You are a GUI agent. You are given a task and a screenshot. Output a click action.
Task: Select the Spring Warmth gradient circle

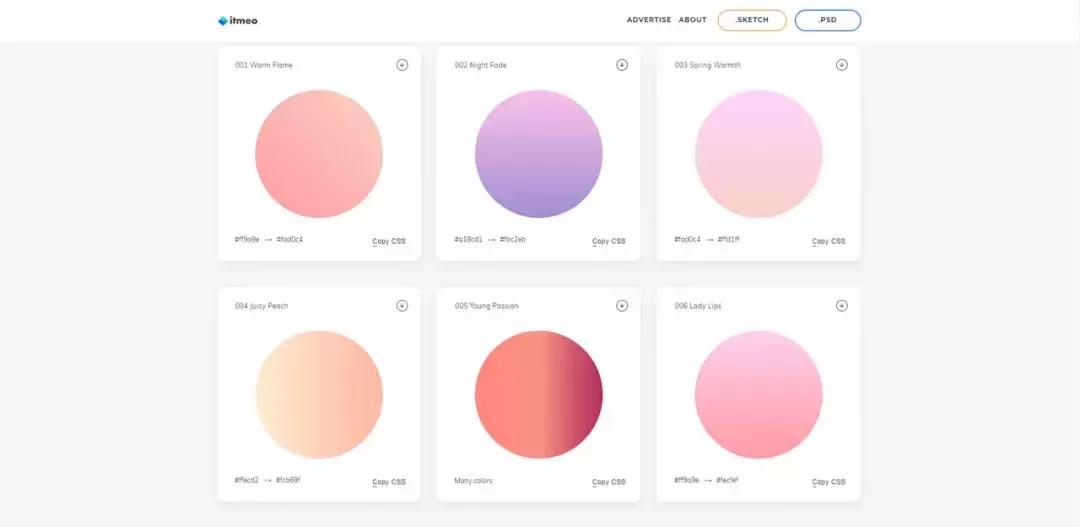point(758,154)
